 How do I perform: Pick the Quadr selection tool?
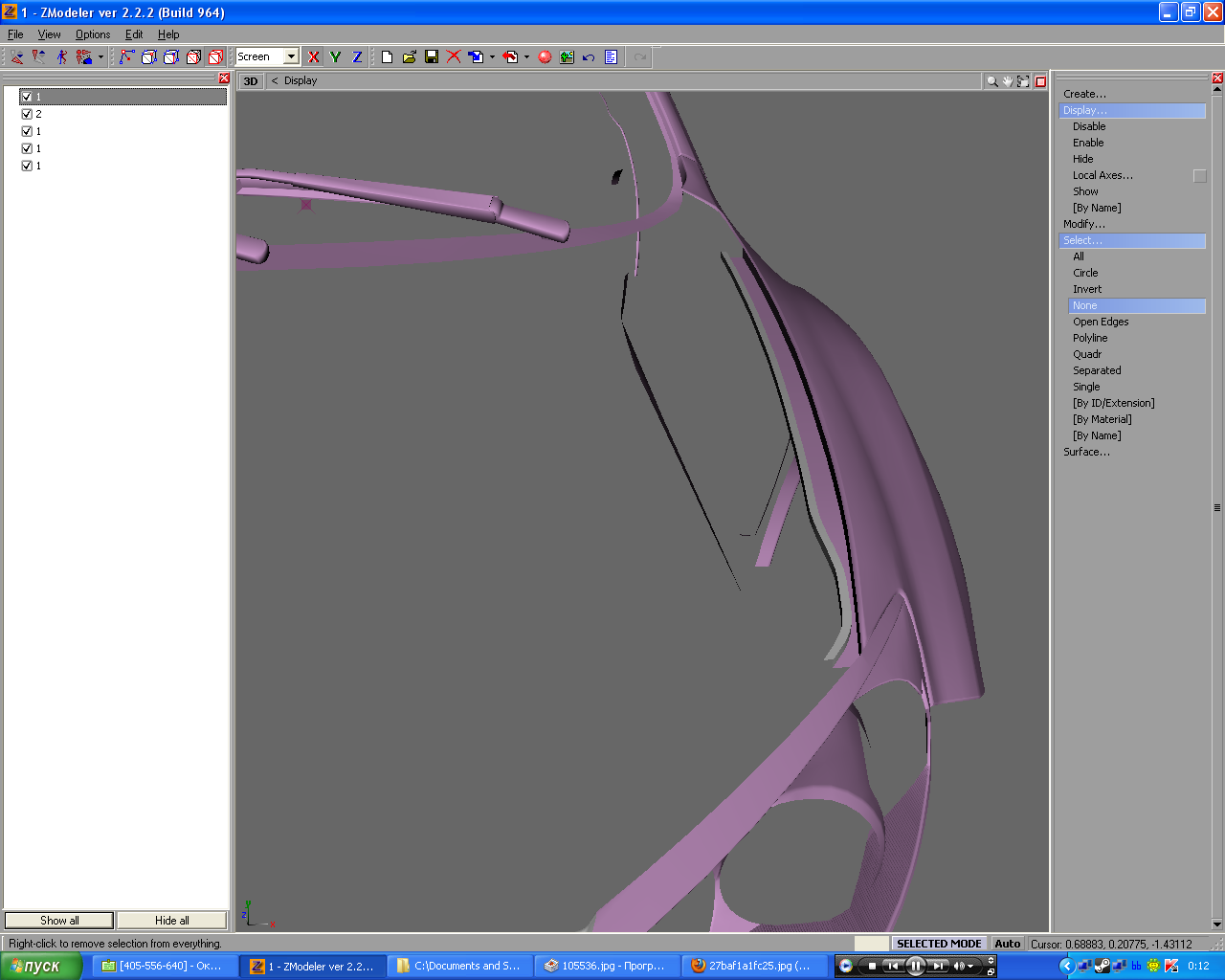click(1087, 354)
